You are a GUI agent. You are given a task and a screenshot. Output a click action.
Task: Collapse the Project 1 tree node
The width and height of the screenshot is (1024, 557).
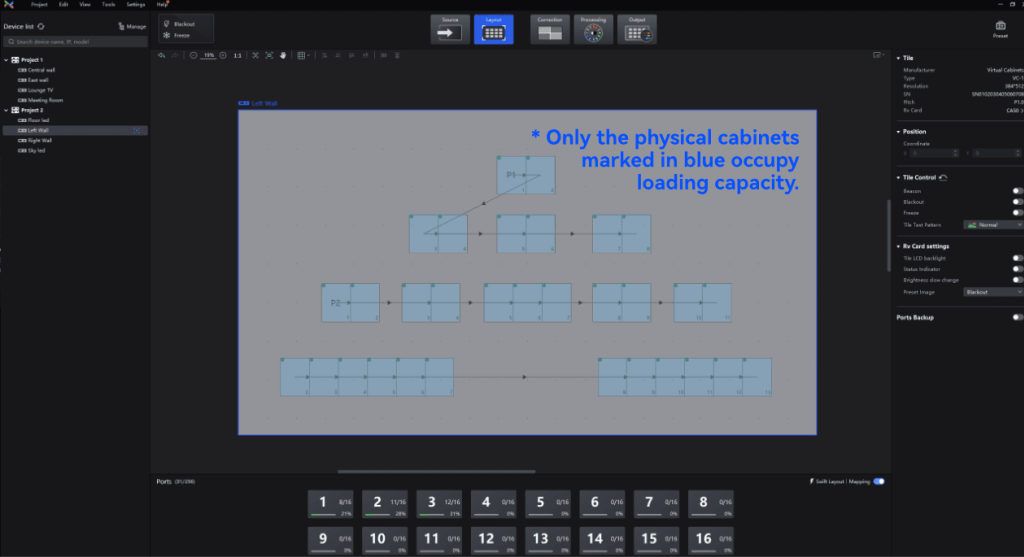7,59
